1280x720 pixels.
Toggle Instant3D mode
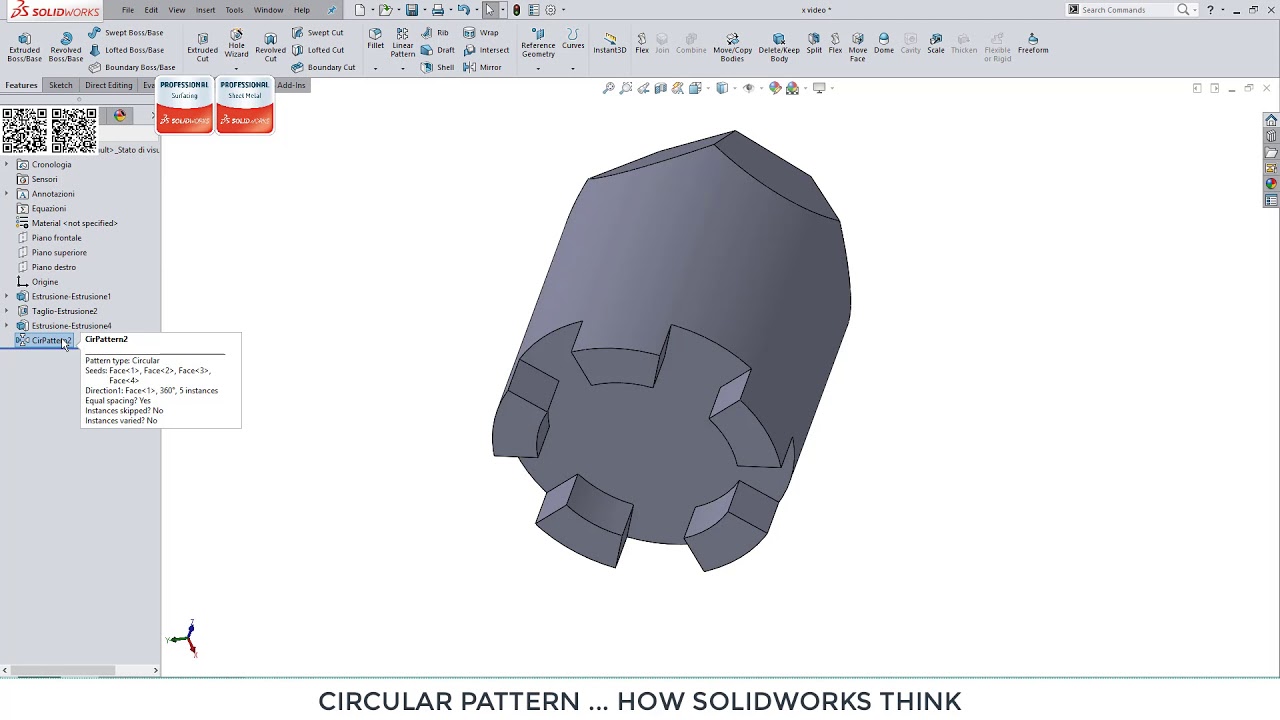coord(610,43)
